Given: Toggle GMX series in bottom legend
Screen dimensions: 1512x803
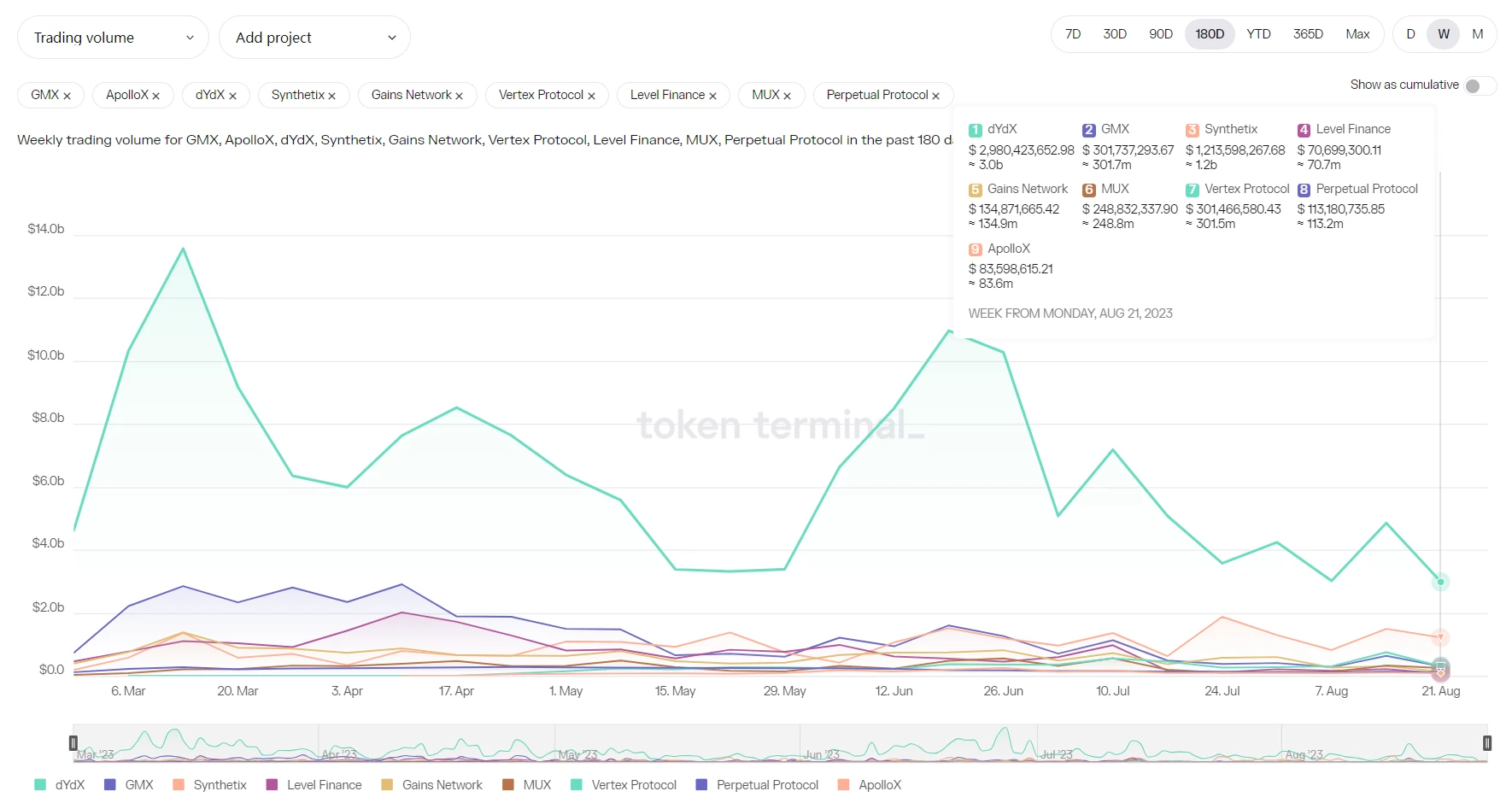Looking at the screenshot, I should [129, 785].
